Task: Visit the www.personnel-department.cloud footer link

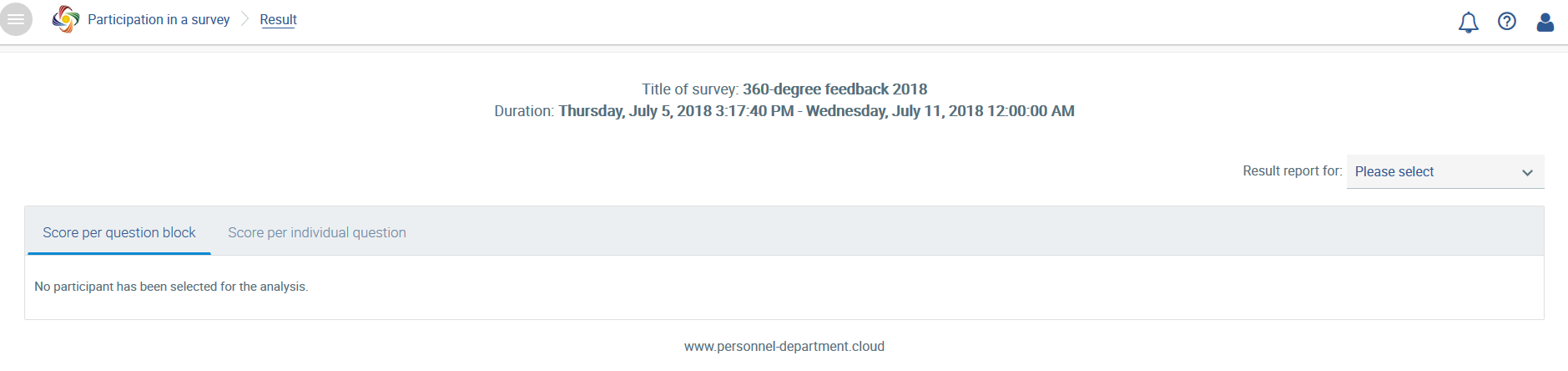Action: 784,346
